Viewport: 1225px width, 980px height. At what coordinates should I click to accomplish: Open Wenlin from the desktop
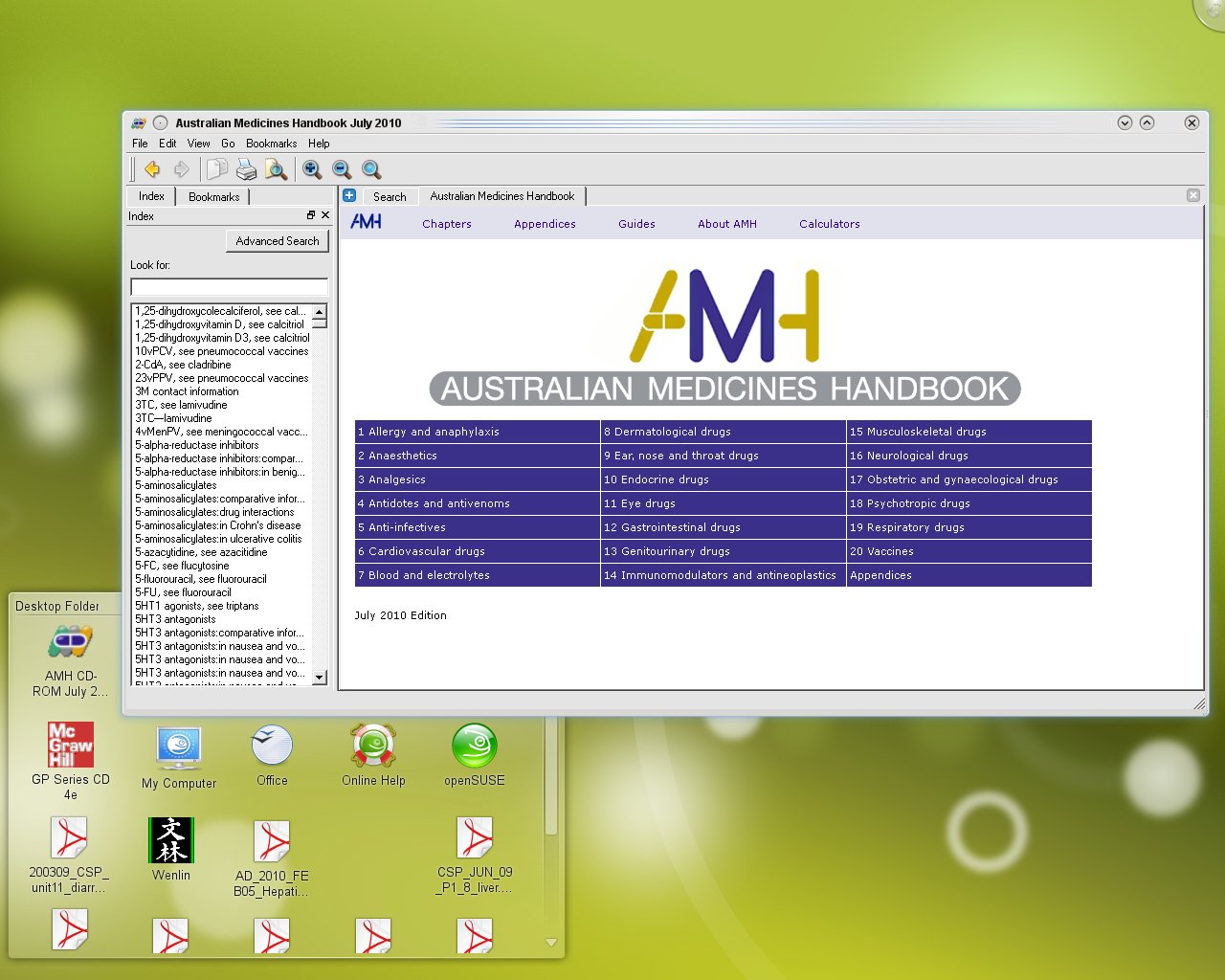click(169, 839)
